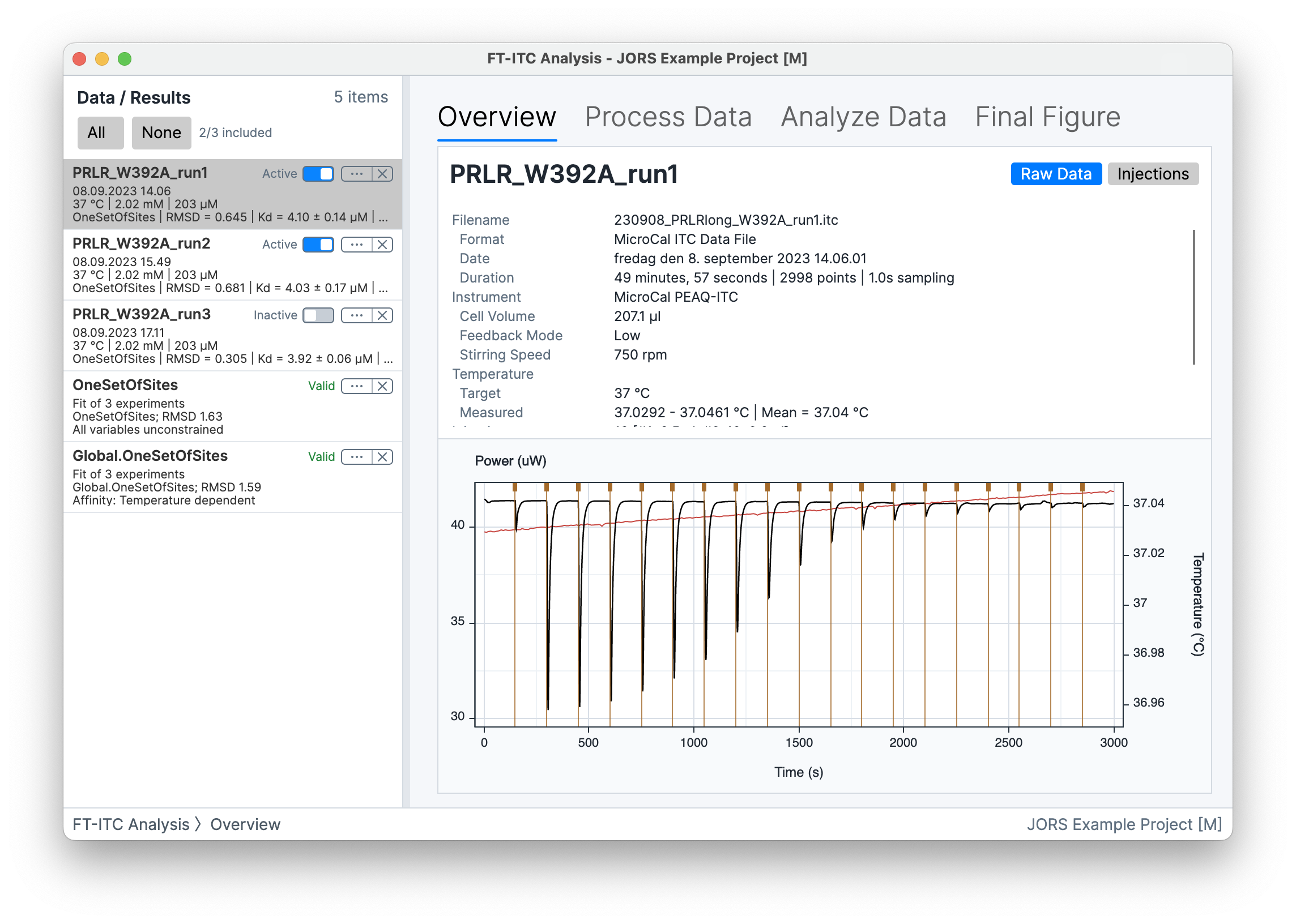Click the Feedback Mode 'Low' value

(x=626, y=336)
